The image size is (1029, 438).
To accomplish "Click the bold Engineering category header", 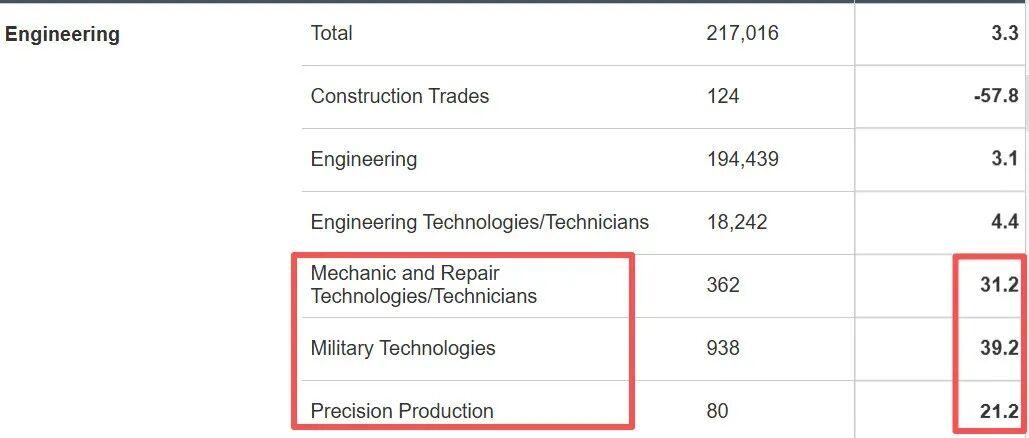I will pyautogui.click(x=62, y=34).
